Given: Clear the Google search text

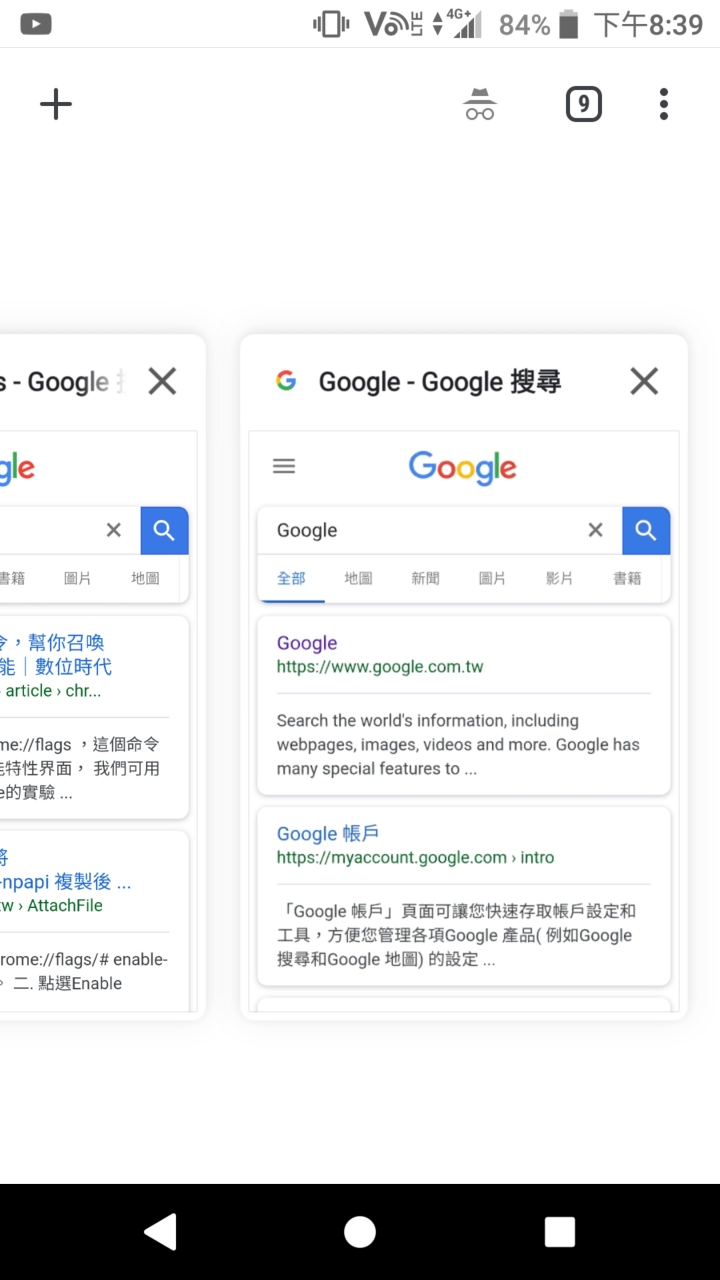Looking at the screenshot, I should pos(595,530).
